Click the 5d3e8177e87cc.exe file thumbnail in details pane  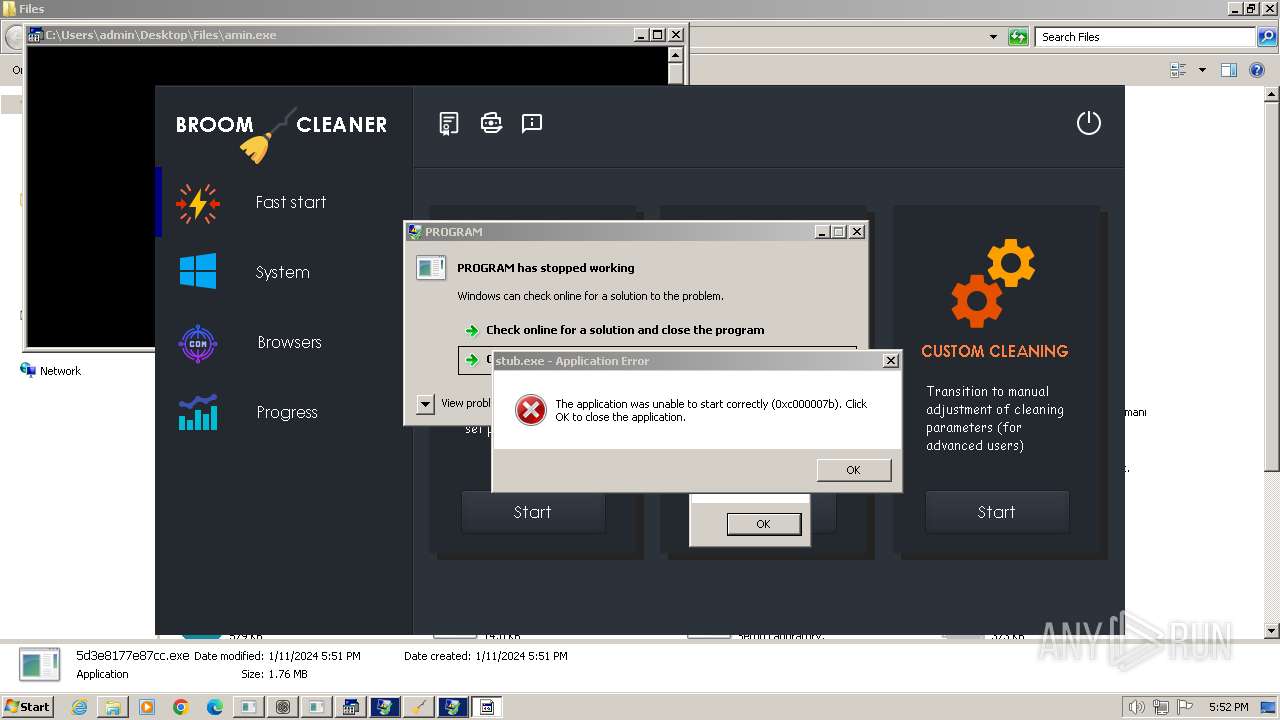[x=40, y=664]
